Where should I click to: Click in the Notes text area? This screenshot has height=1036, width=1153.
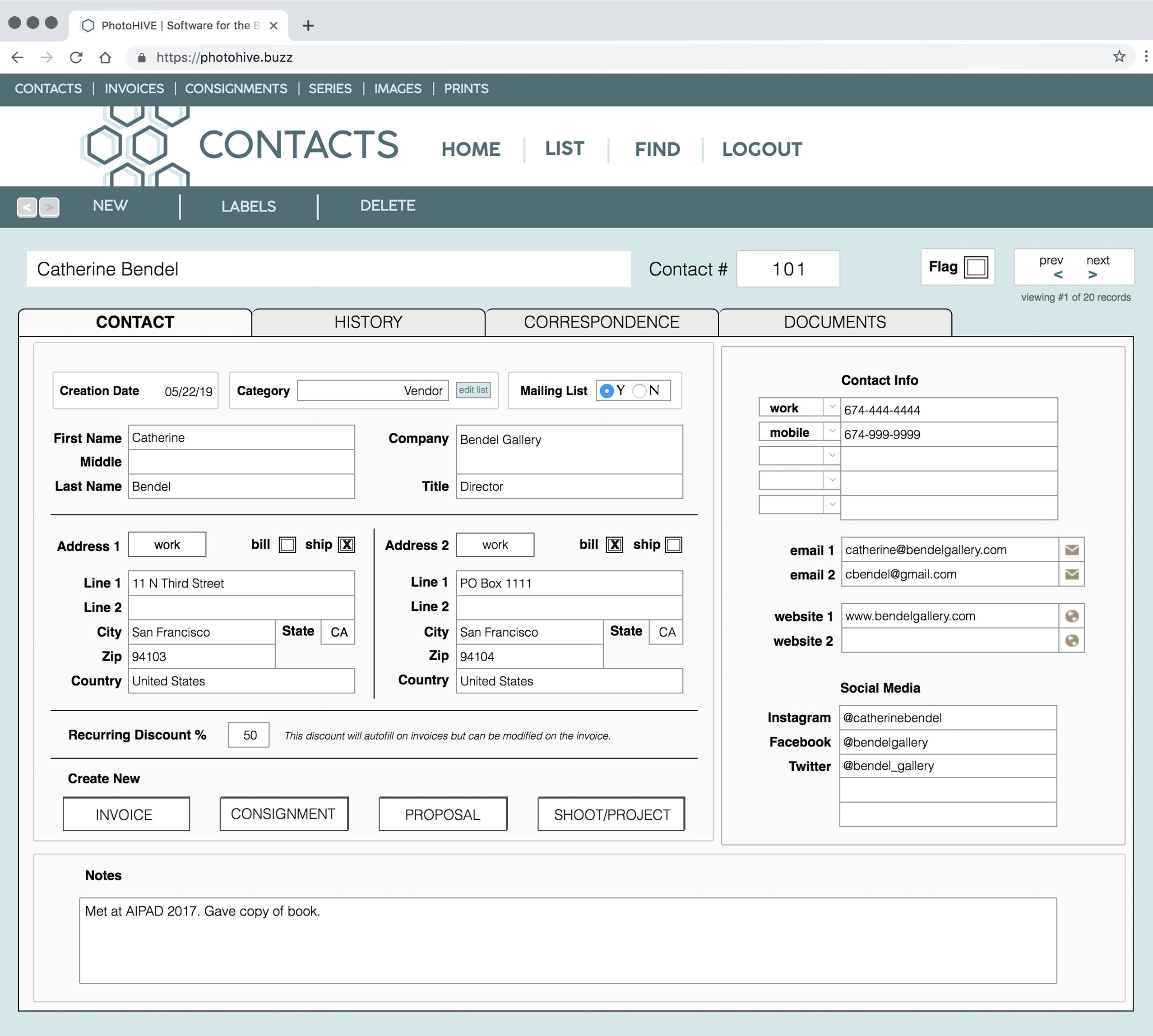pos(567,940)
